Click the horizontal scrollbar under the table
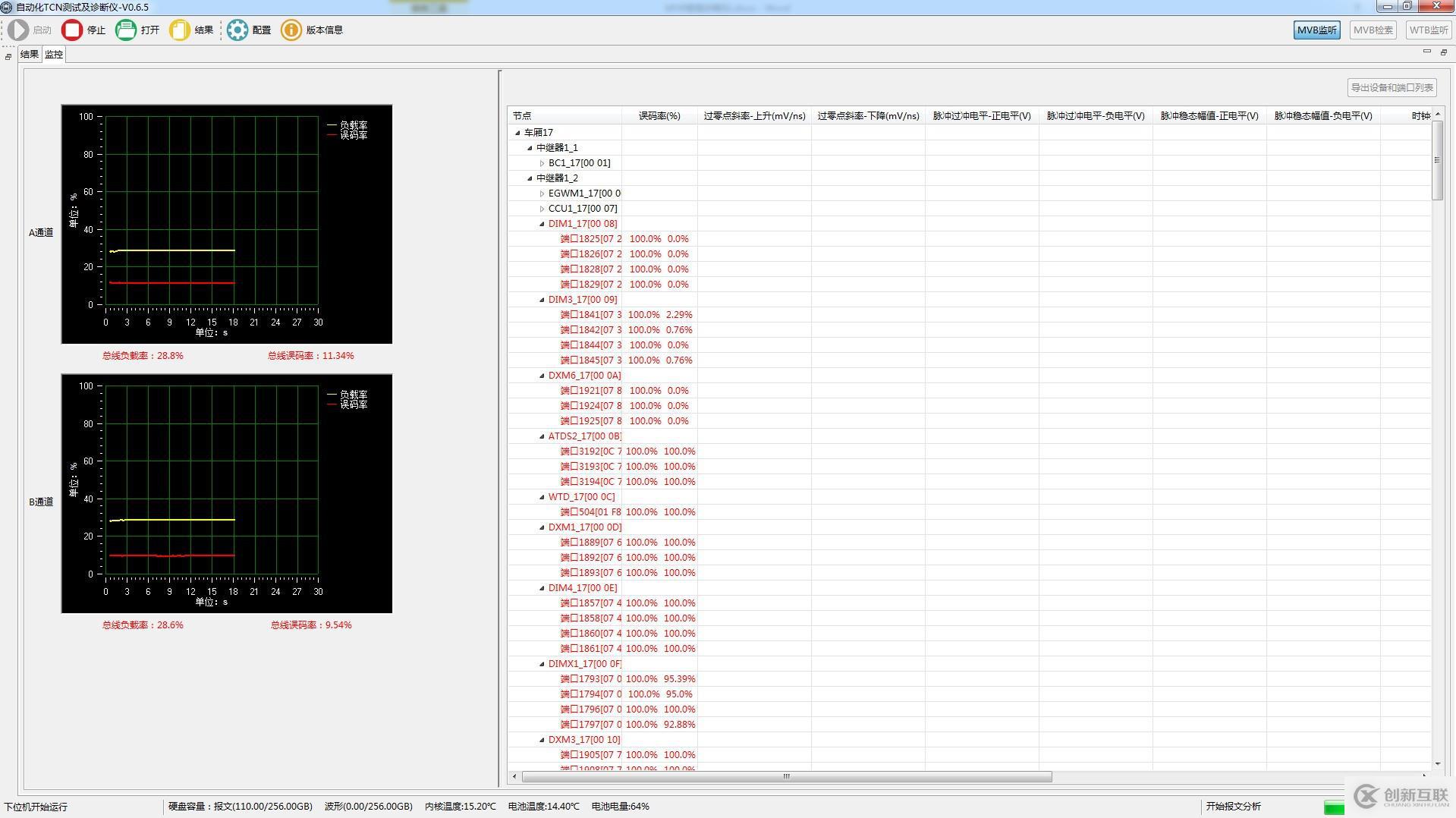 (x=786, y=776)
